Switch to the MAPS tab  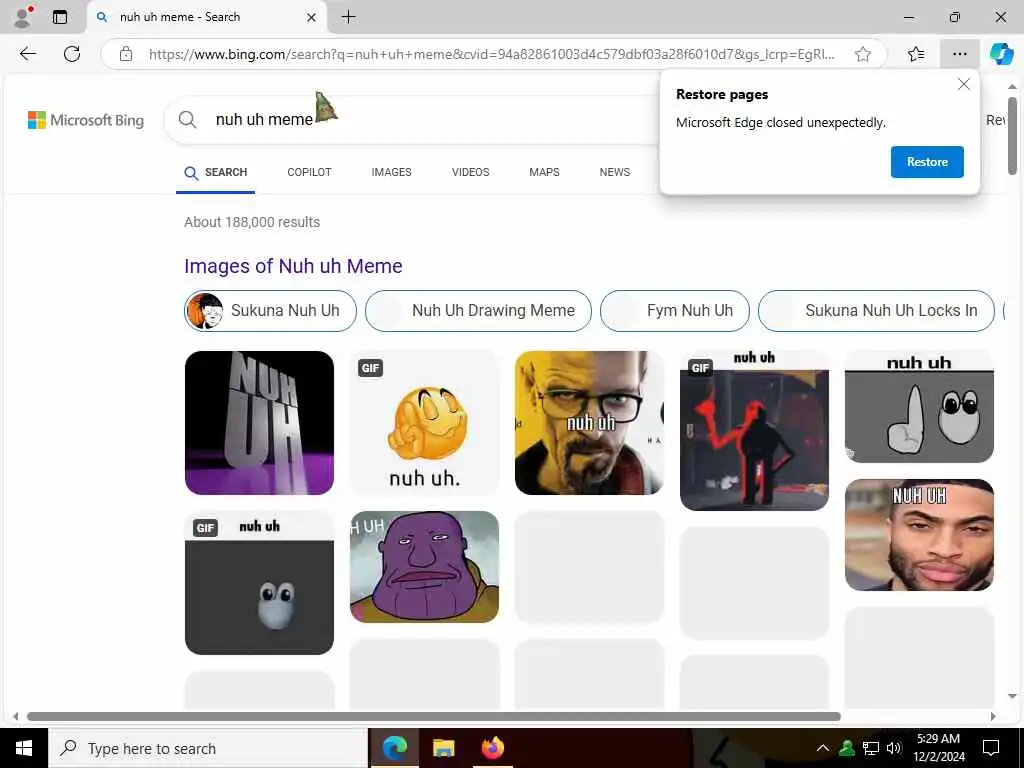click(544, 172)
